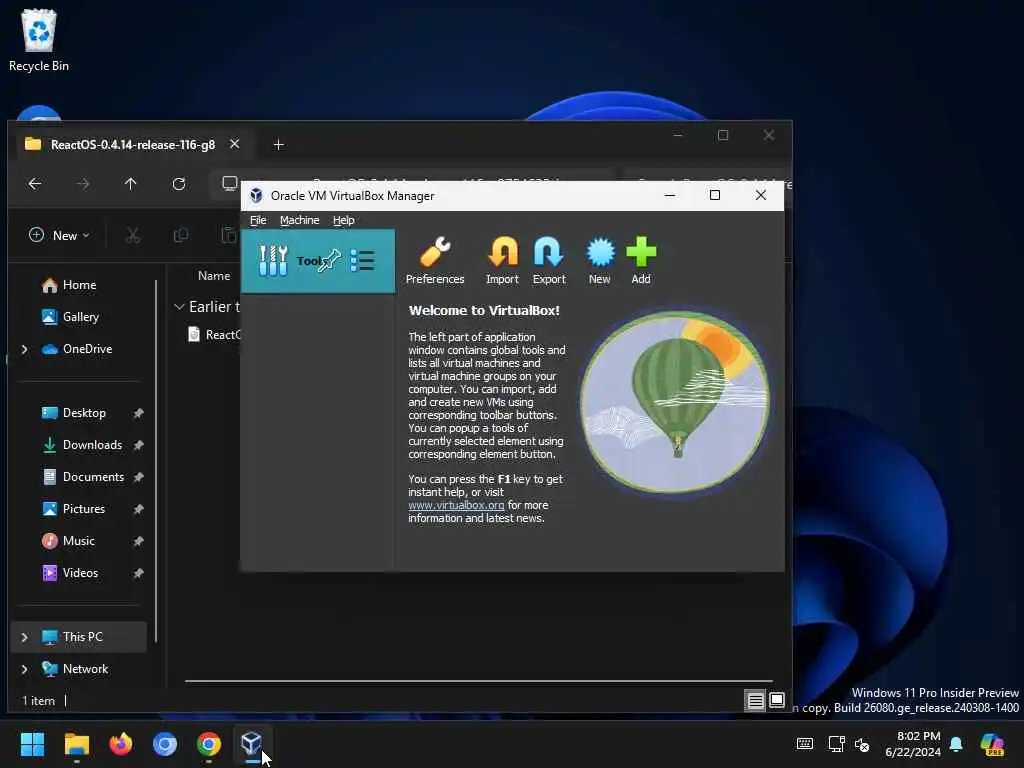Refresh the File Explorer folder
The width and height of the screenshot is (1024, 768).
179,184
